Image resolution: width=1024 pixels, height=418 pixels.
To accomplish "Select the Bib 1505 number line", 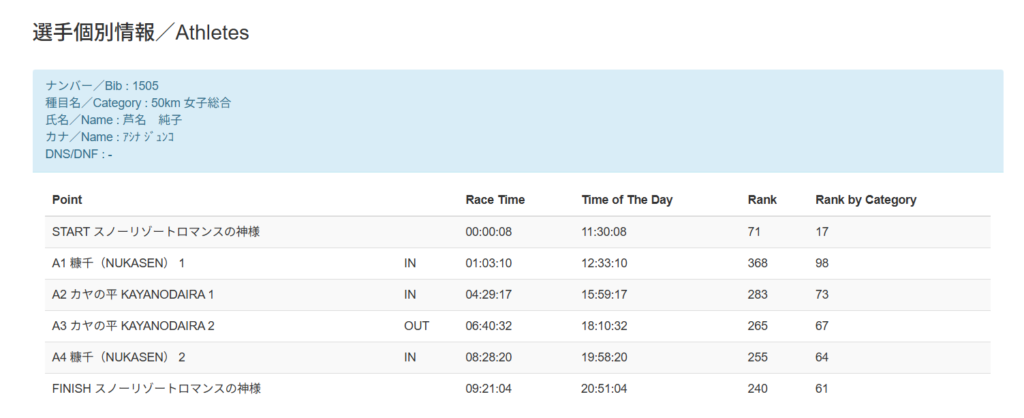I will pyautogui.click(x=102, y=86).
